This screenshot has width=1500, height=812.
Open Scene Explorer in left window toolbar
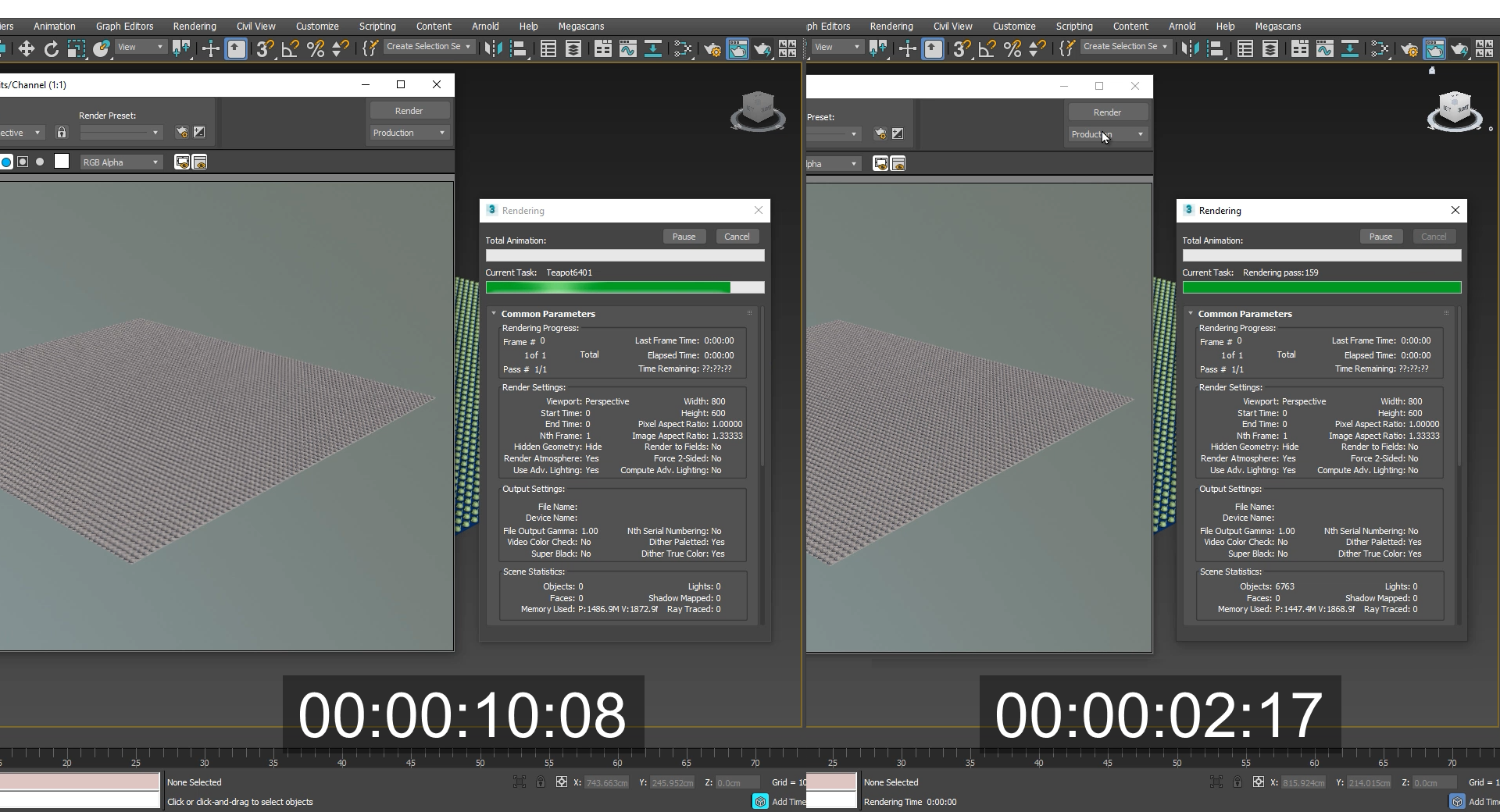click(x=548, y=49)
